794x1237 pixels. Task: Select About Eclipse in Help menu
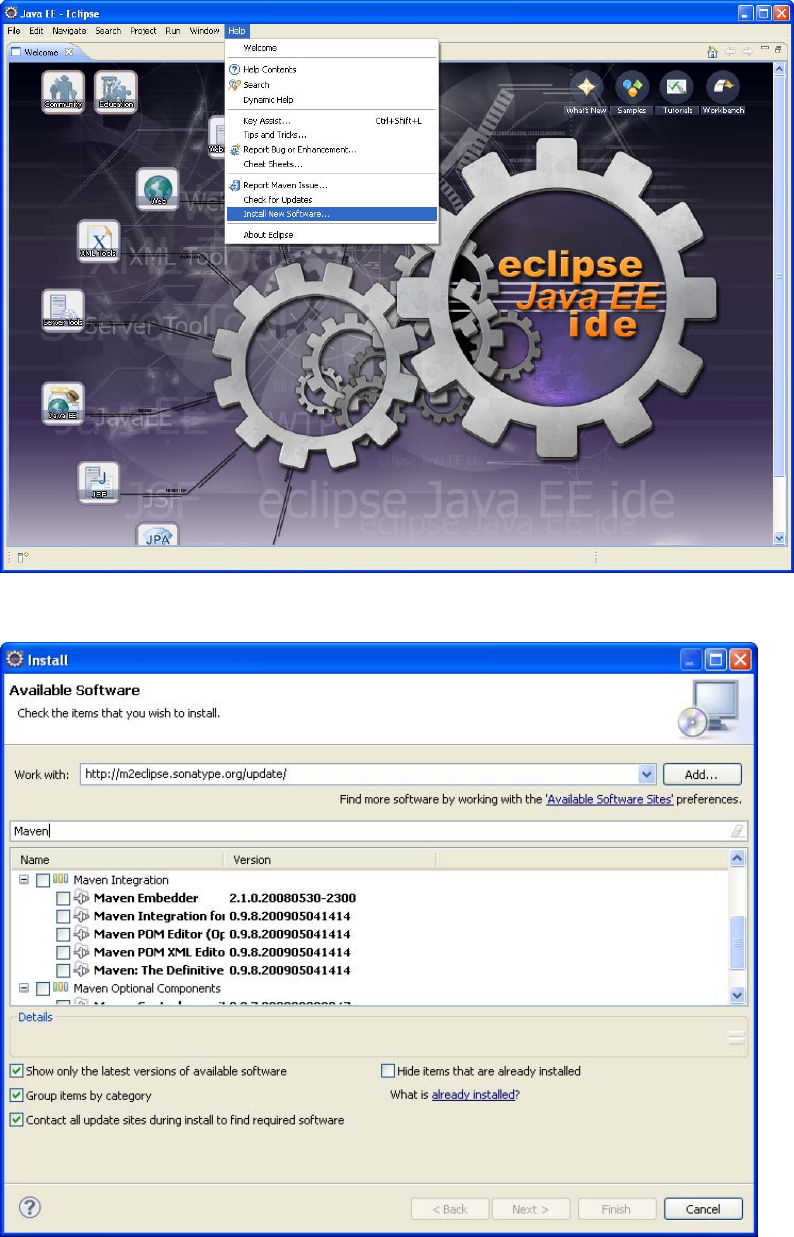click(331, 235)
